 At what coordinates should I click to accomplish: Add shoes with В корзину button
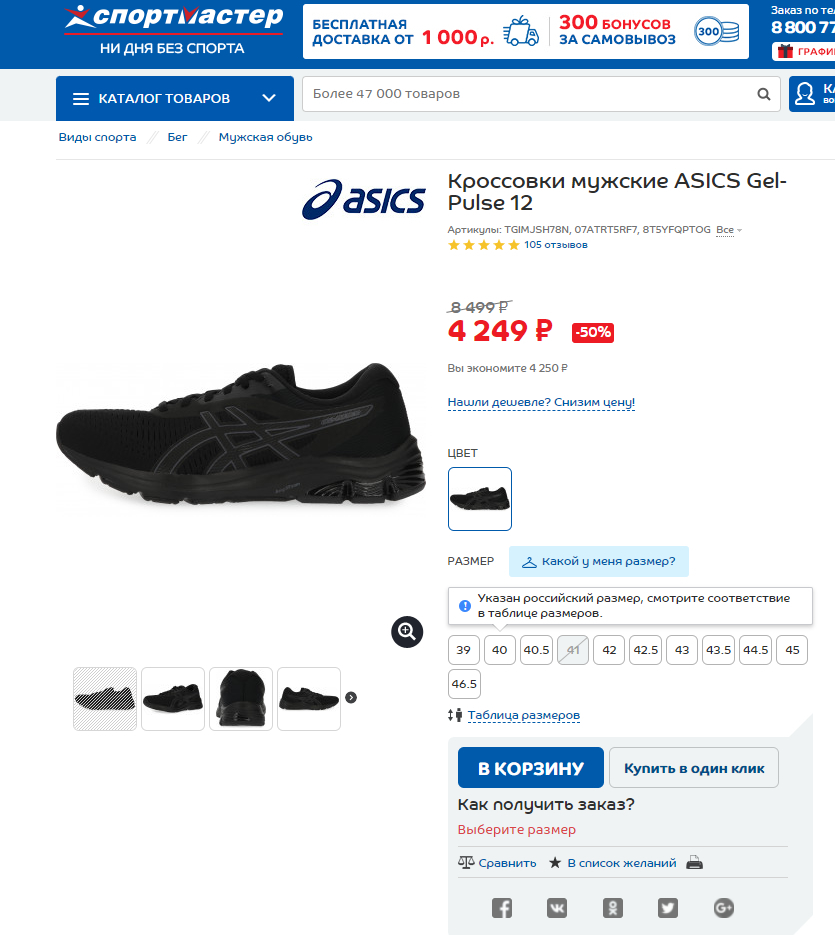pos(530,768)
